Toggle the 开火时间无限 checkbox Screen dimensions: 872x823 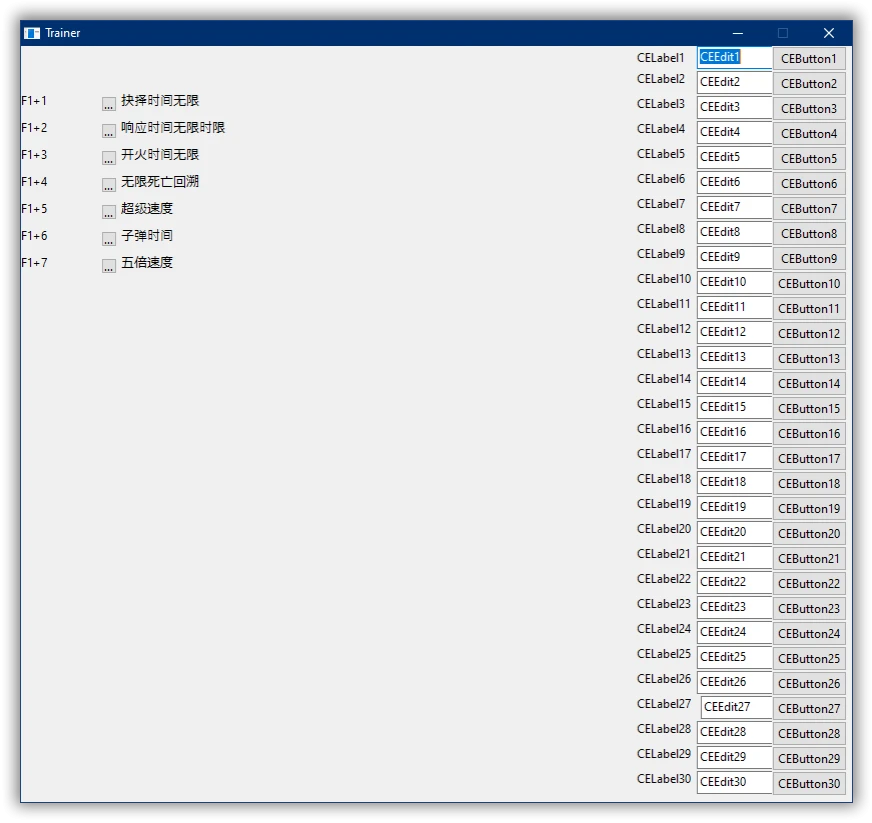click(108, 158)
